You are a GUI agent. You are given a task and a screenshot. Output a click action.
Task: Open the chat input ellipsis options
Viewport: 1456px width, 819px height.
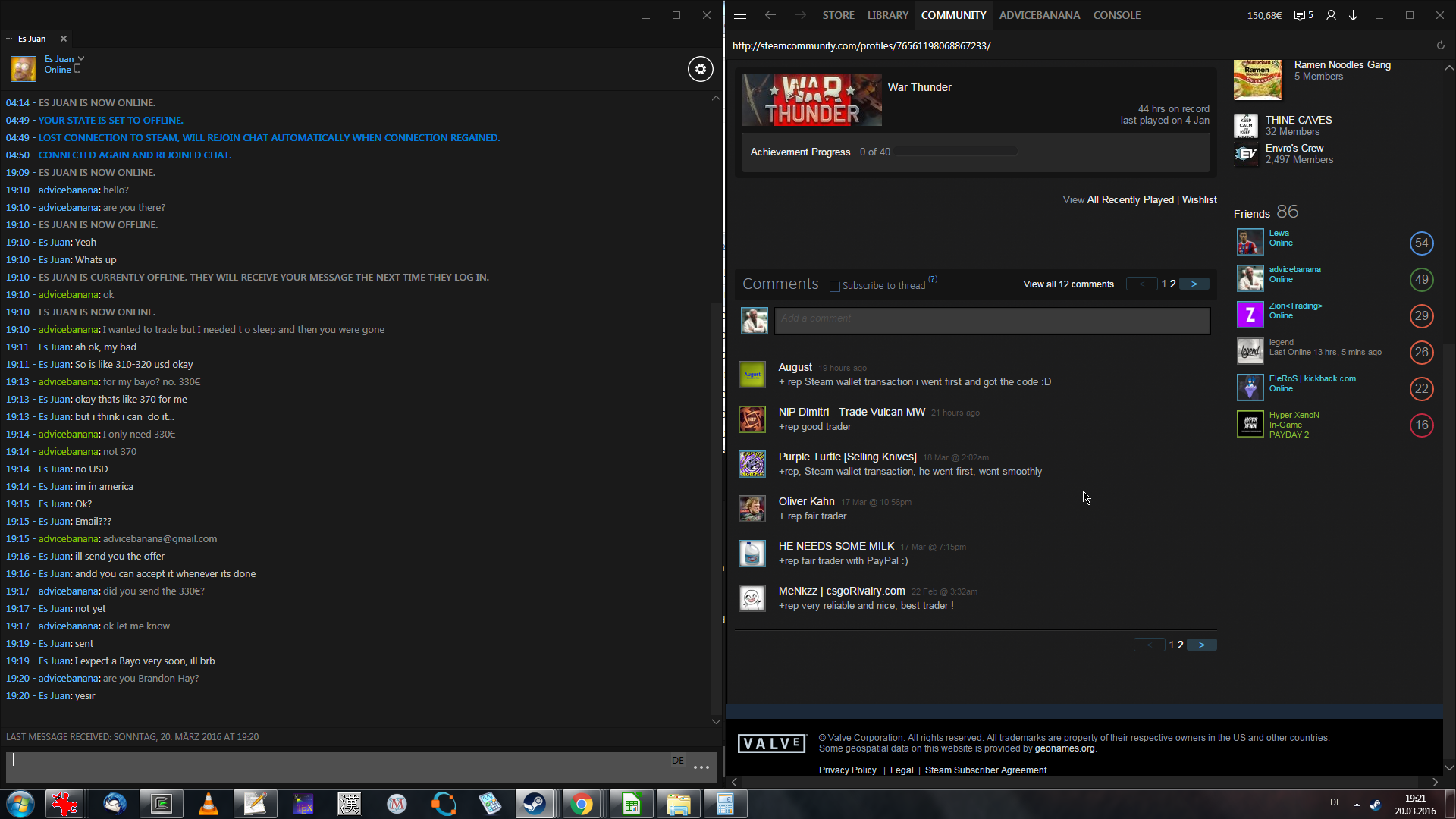click(701, 767)
